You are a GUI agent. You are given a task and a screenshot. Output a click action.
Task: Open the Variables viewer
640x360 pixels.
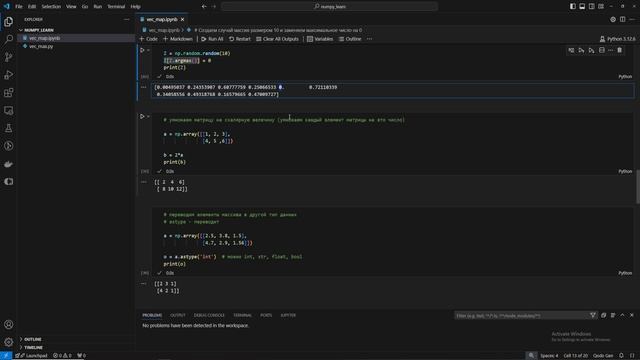pos(320,39)
